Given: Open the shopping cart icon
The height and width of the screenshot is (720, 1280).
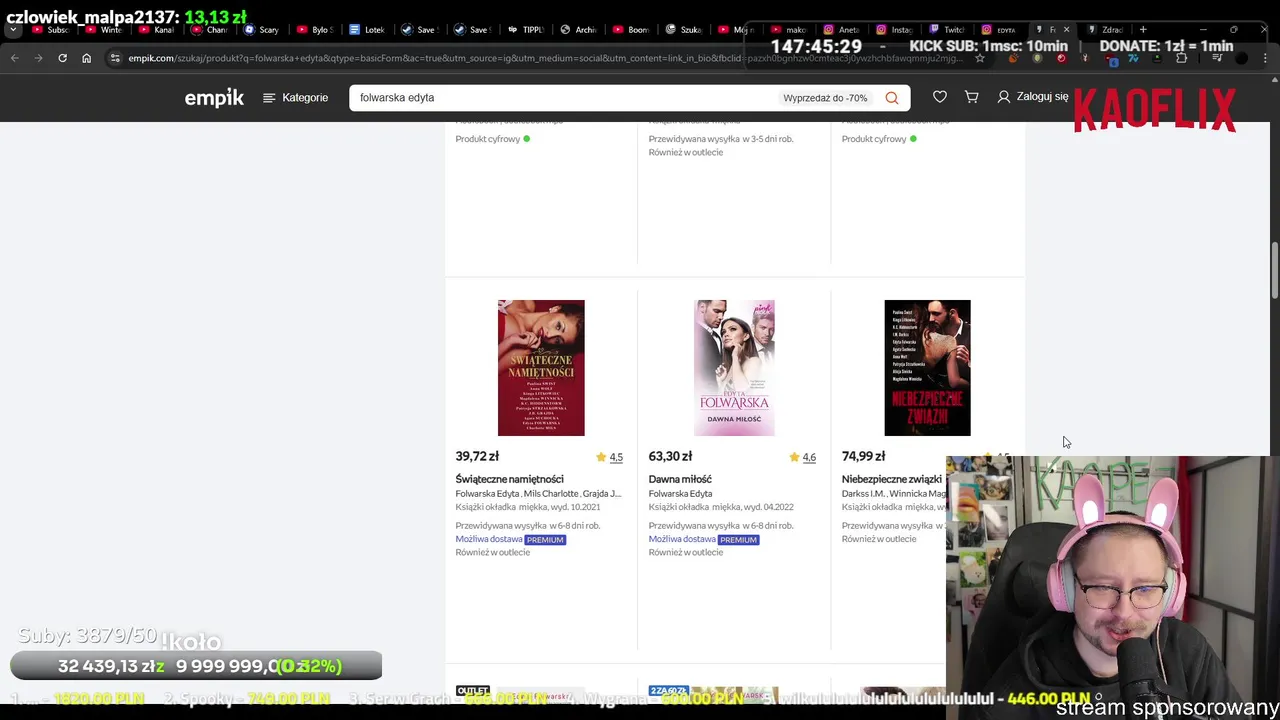Looking at the screenshot, I should 971,97.
